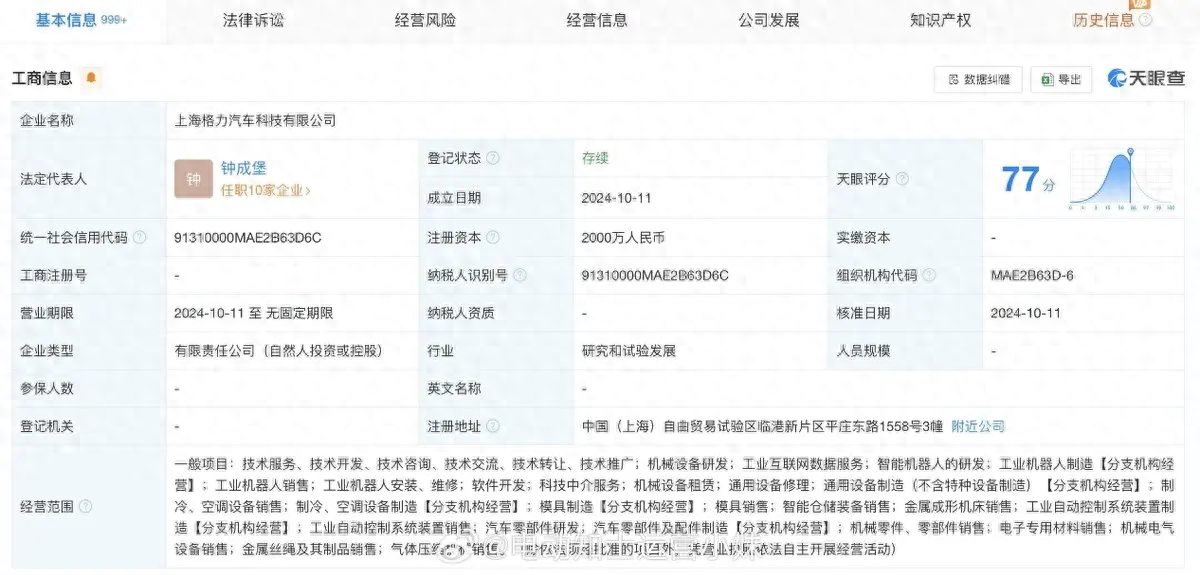The height and width of the screenshot is (575, 1200).
Task: Open the 附近公司 link
Action: [977, 427]
